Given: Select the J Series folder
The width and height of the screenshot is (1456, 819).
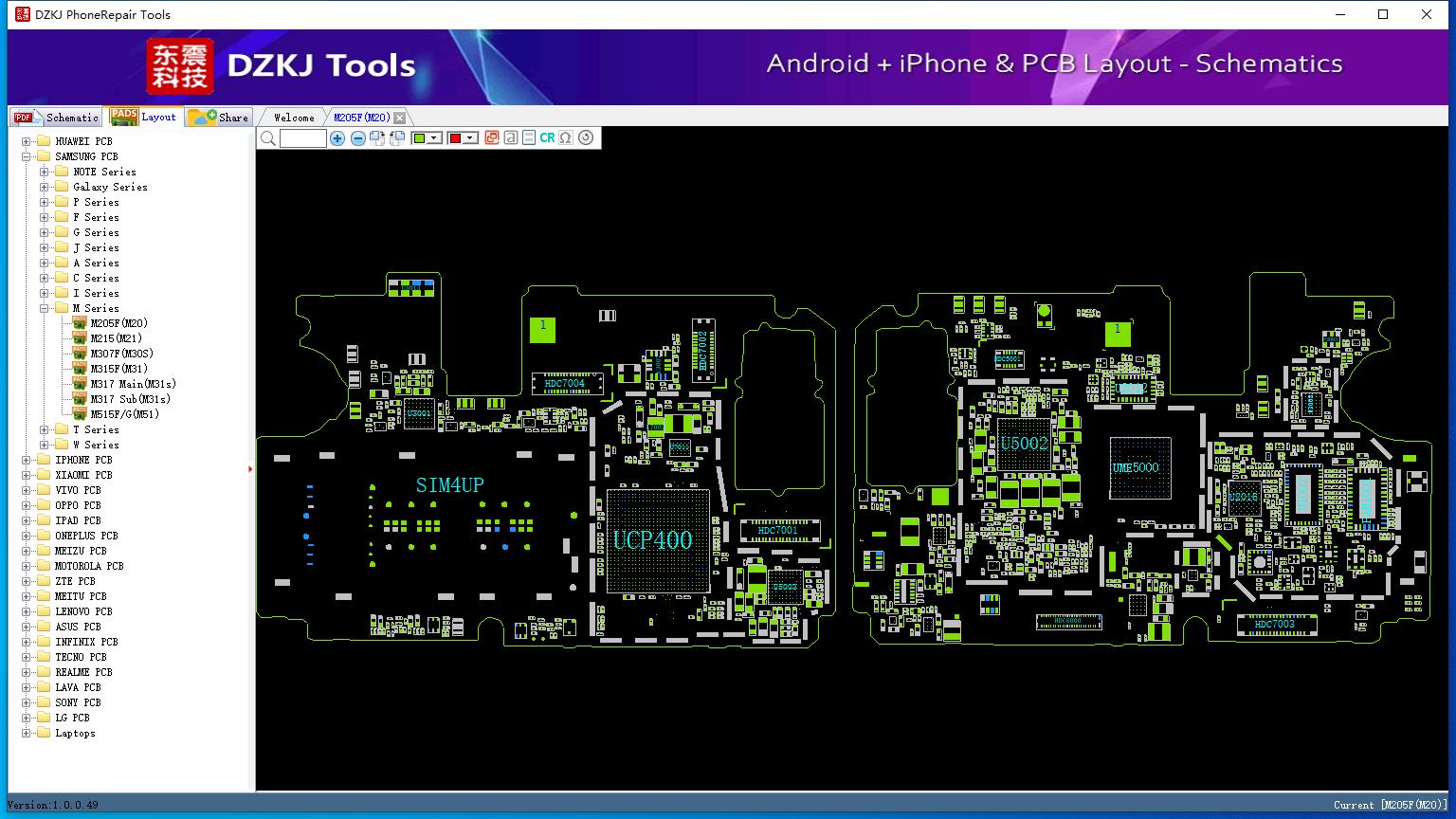Looking at the screenshot, I should tap(96, 247).
